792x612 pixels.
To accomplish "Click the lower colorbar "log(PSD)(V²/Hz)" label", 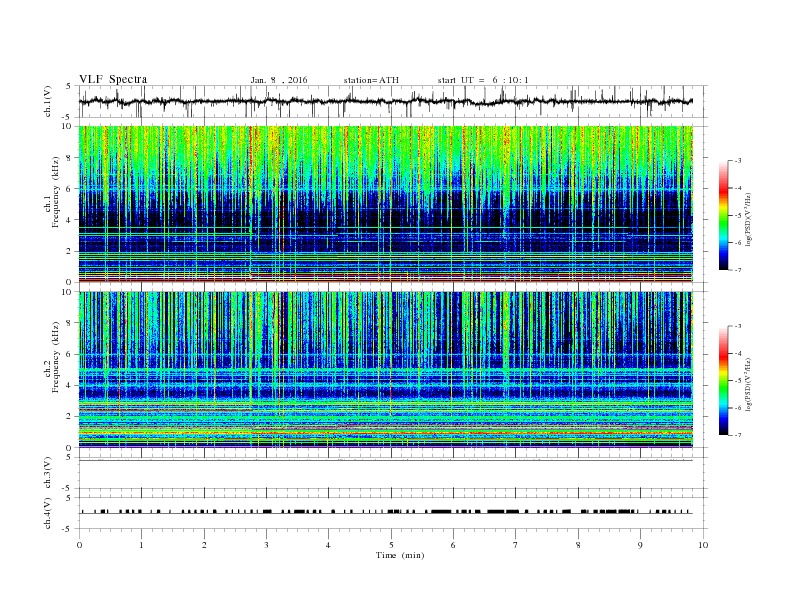I will click(747, 384).
